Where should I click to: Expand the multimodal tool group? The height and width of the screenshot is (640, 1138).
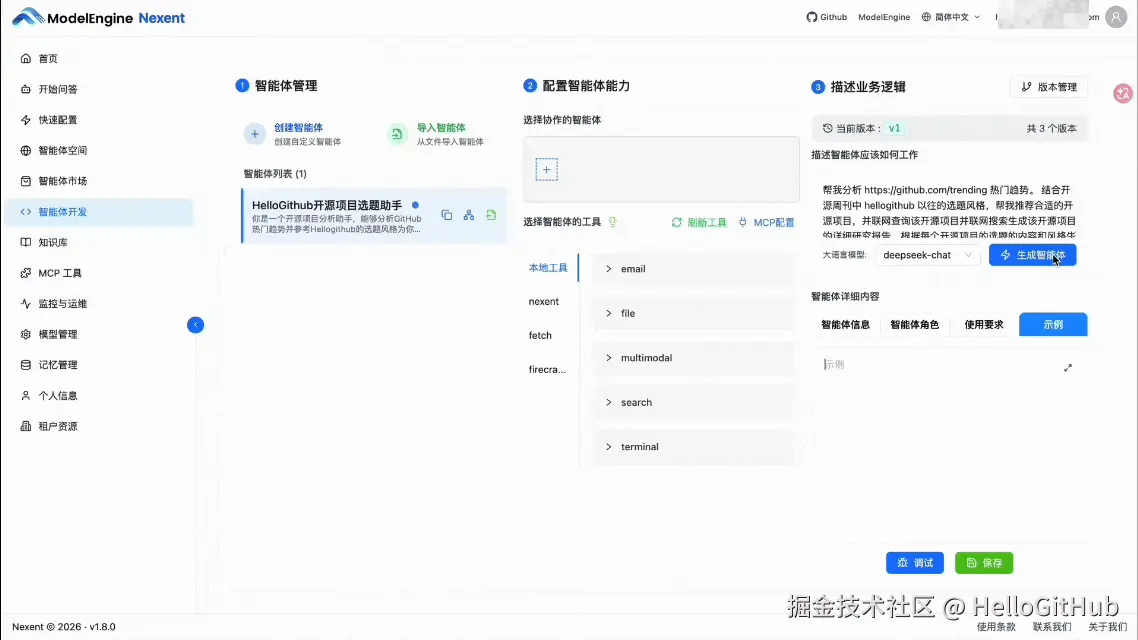(x=695, y=358)
